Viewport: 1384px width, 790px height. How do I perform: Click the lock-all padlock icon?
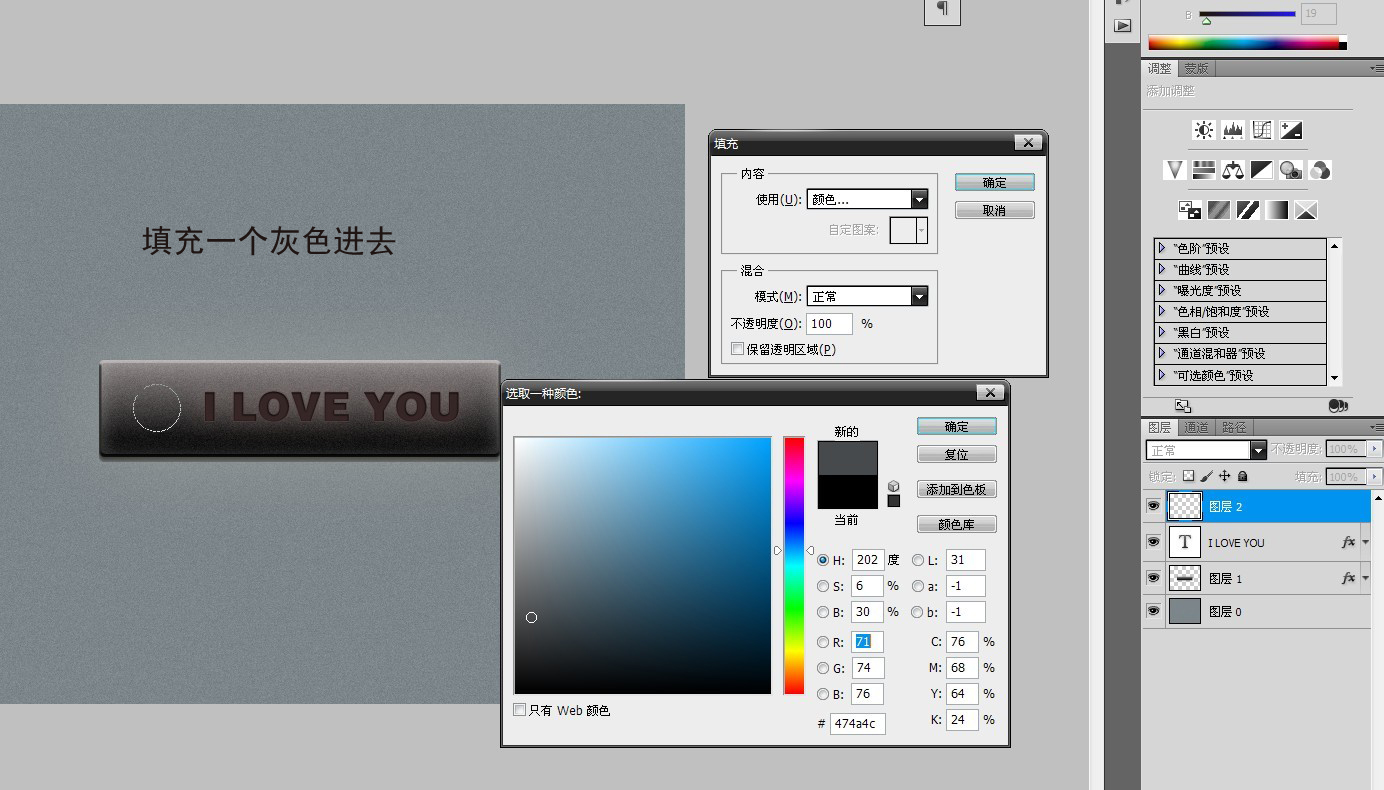click(1243, 477)
